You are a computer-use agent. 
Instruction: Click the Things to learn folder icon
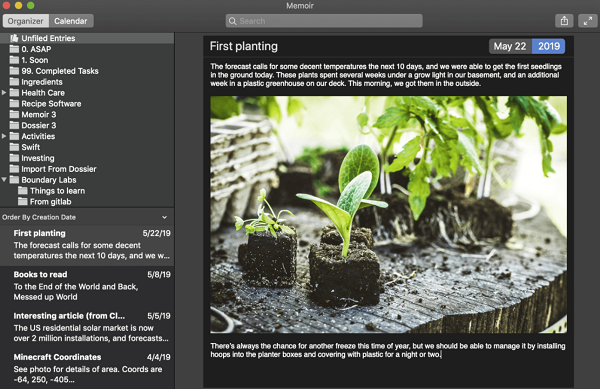click(23, 190)
